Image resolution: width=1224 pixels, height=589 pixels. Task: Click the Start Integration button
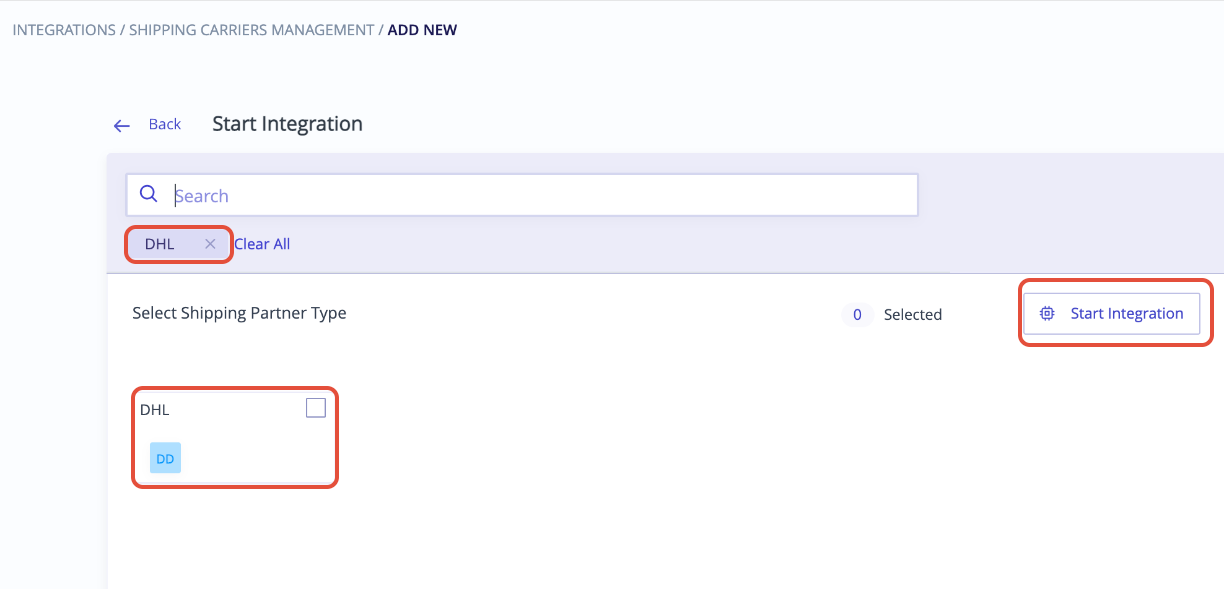pyautogui.click(x=1112, y=313)
